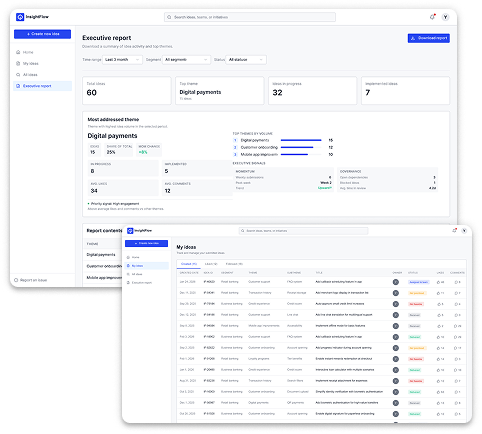482x434 pixels.
Task: Click comment icon on receipt attachment row
Action: pos(456,381)
